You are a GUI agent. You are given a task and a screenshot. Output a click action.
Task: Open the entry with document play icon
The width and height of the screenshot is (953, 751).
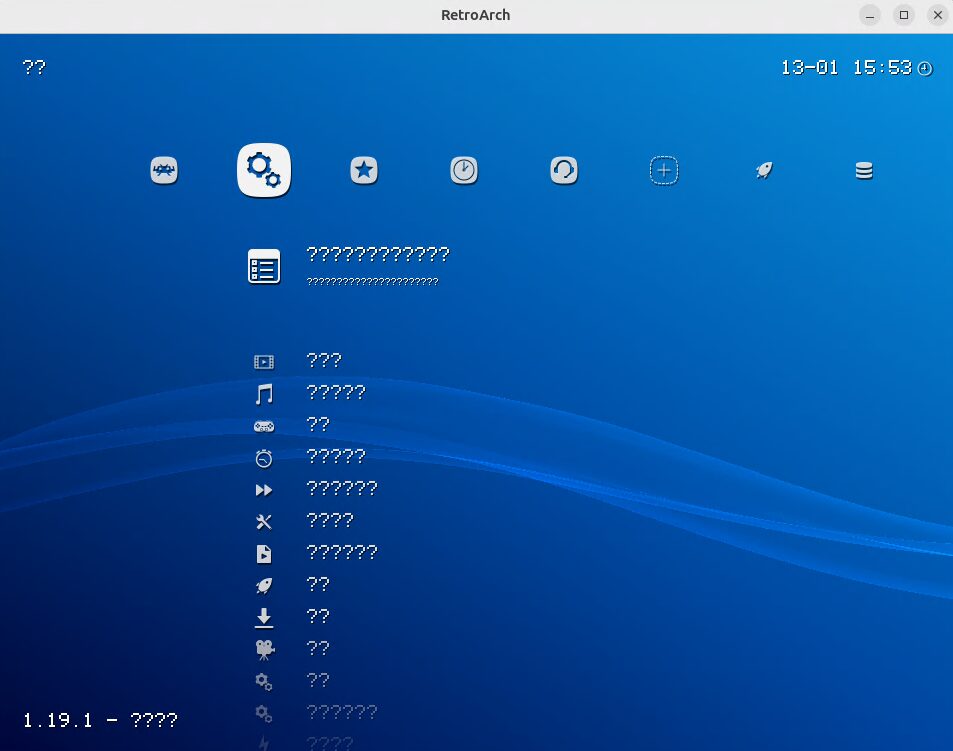coord(264,554)
